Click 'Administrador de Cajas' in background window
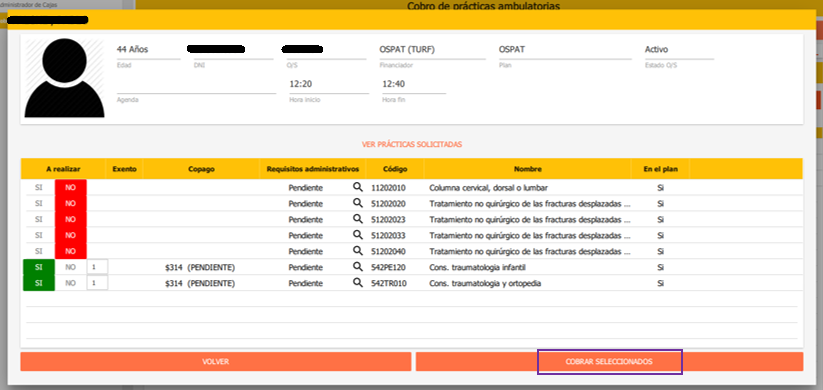This screenshot has width=823, height=390. tap(29, 4)
